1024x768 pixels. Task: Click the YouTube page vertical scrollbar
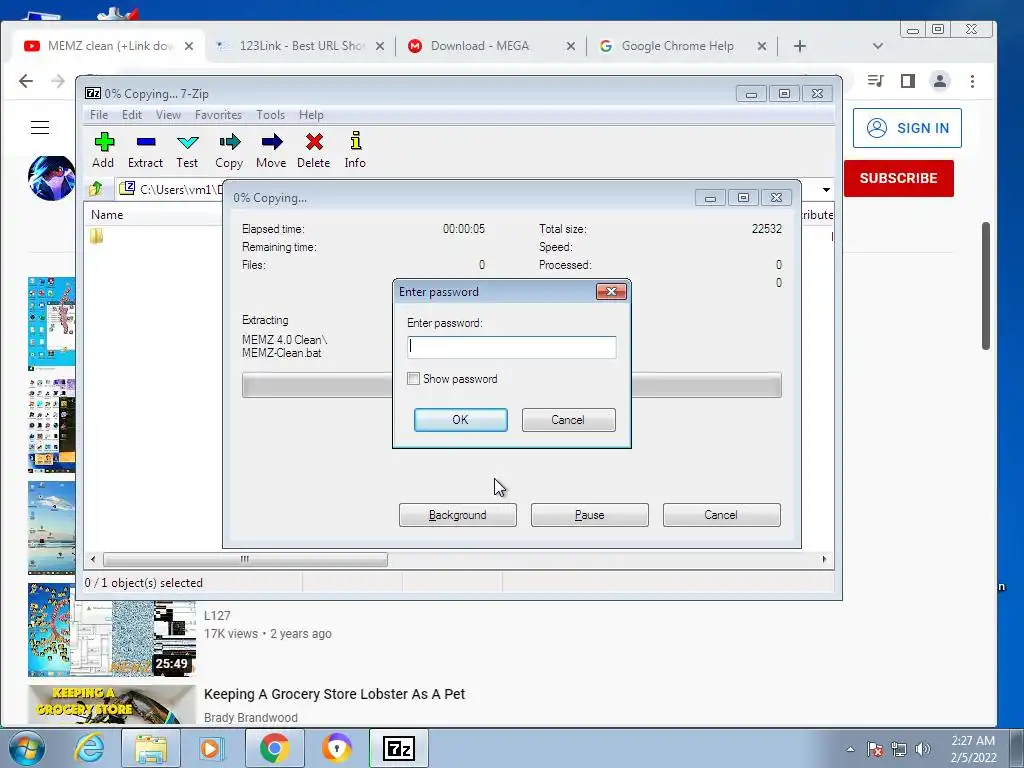pos(986,285)
